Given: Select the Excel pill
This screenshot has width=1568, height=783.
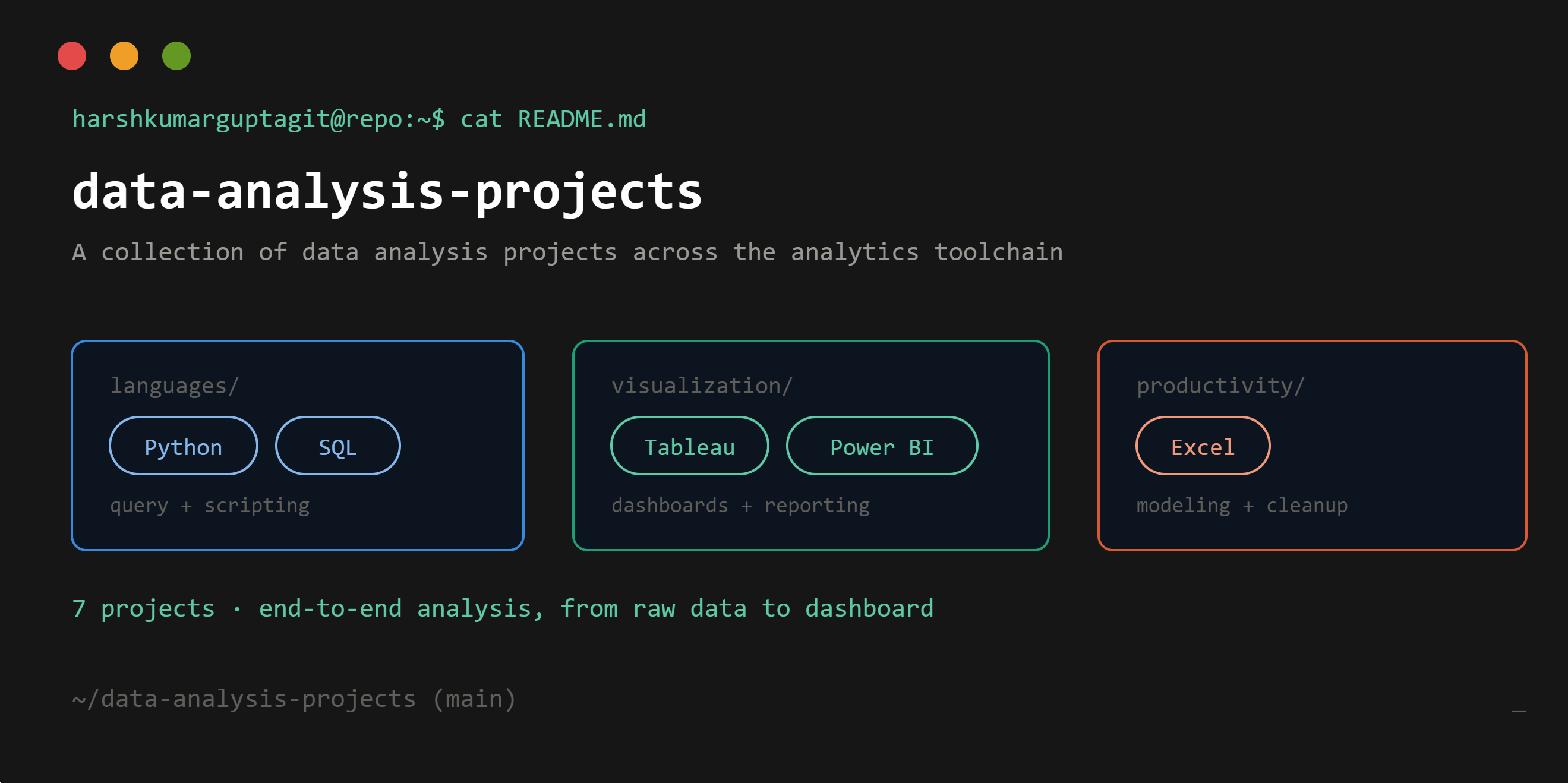Looking at the screenshot, I should [x=1203, y=446].
